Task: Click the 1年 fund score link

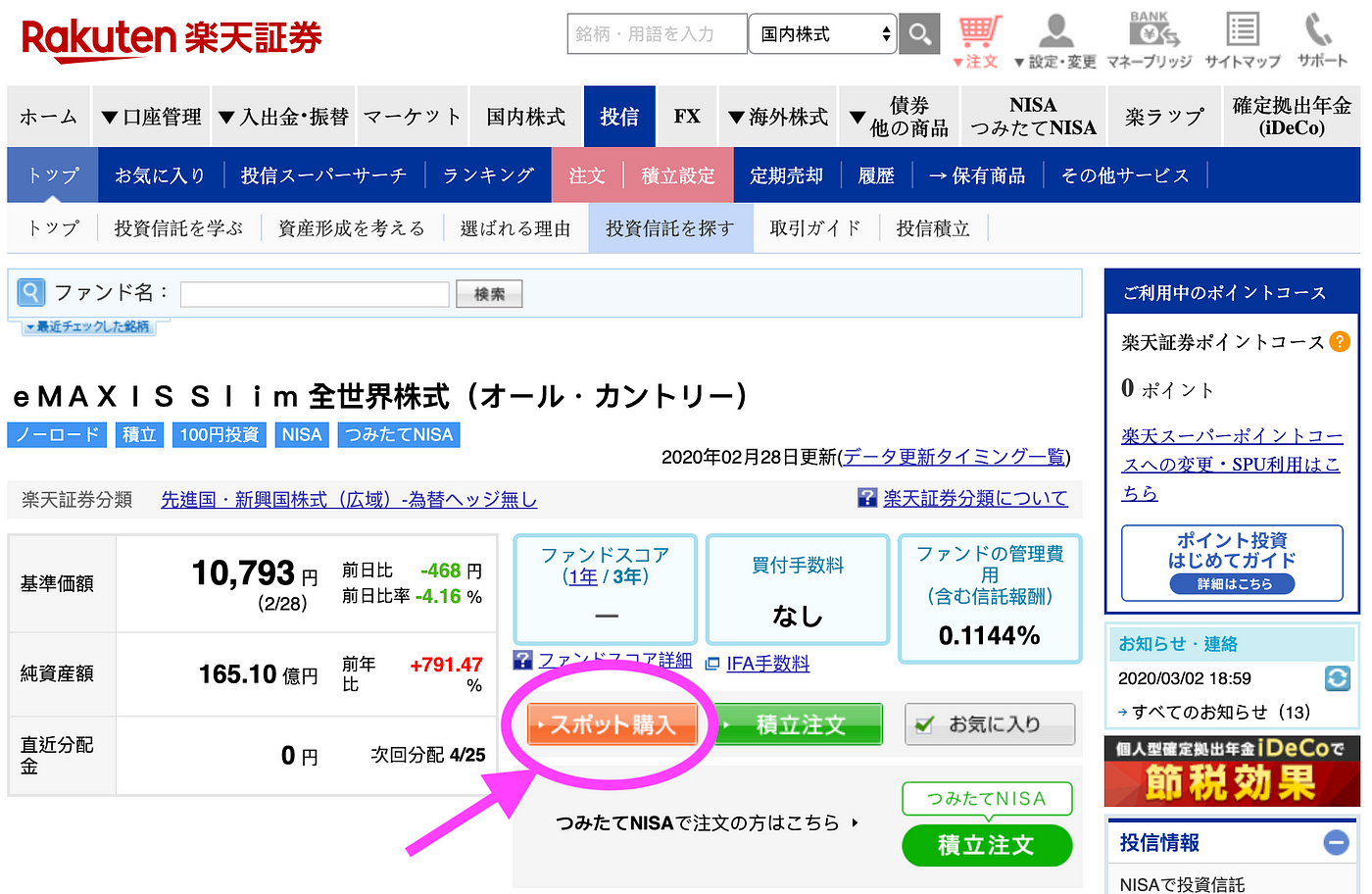Action: 583,576
